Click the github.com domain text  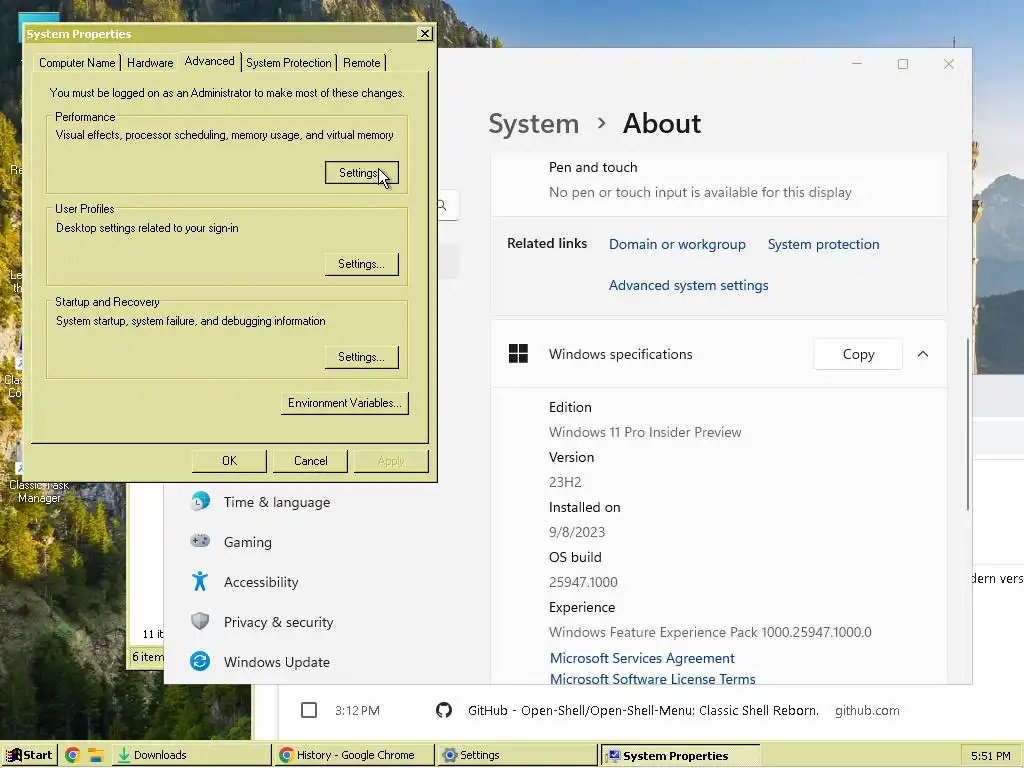pos(867,711)
